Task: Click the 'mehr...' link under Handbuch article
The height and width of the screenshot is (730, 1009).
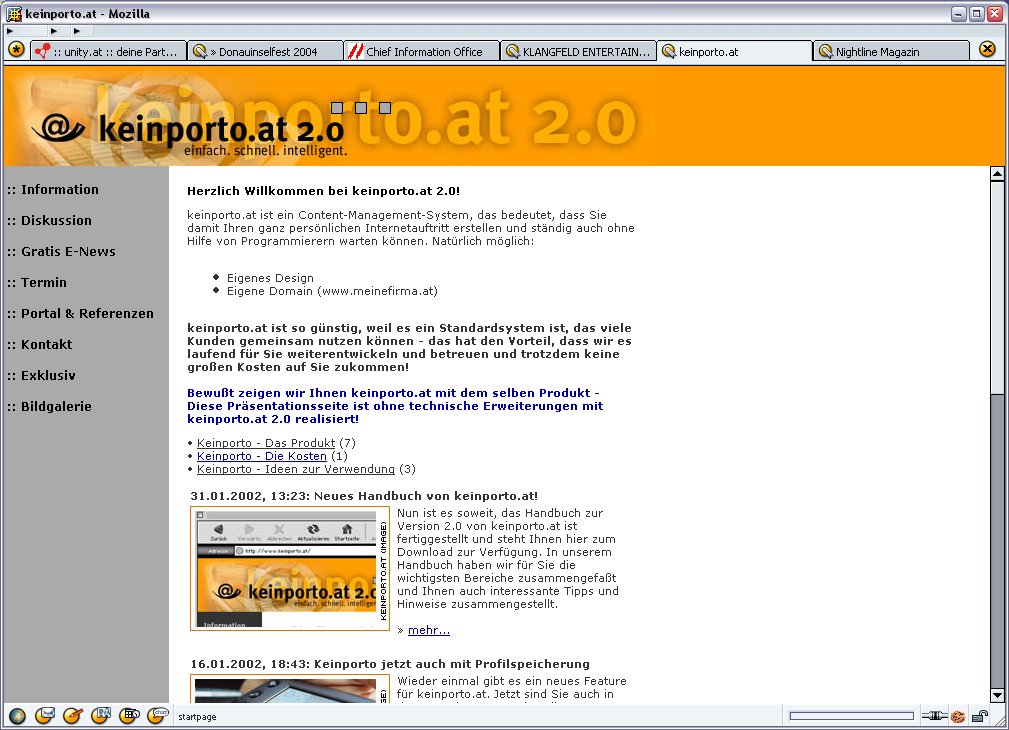Action: pos(428,630)
